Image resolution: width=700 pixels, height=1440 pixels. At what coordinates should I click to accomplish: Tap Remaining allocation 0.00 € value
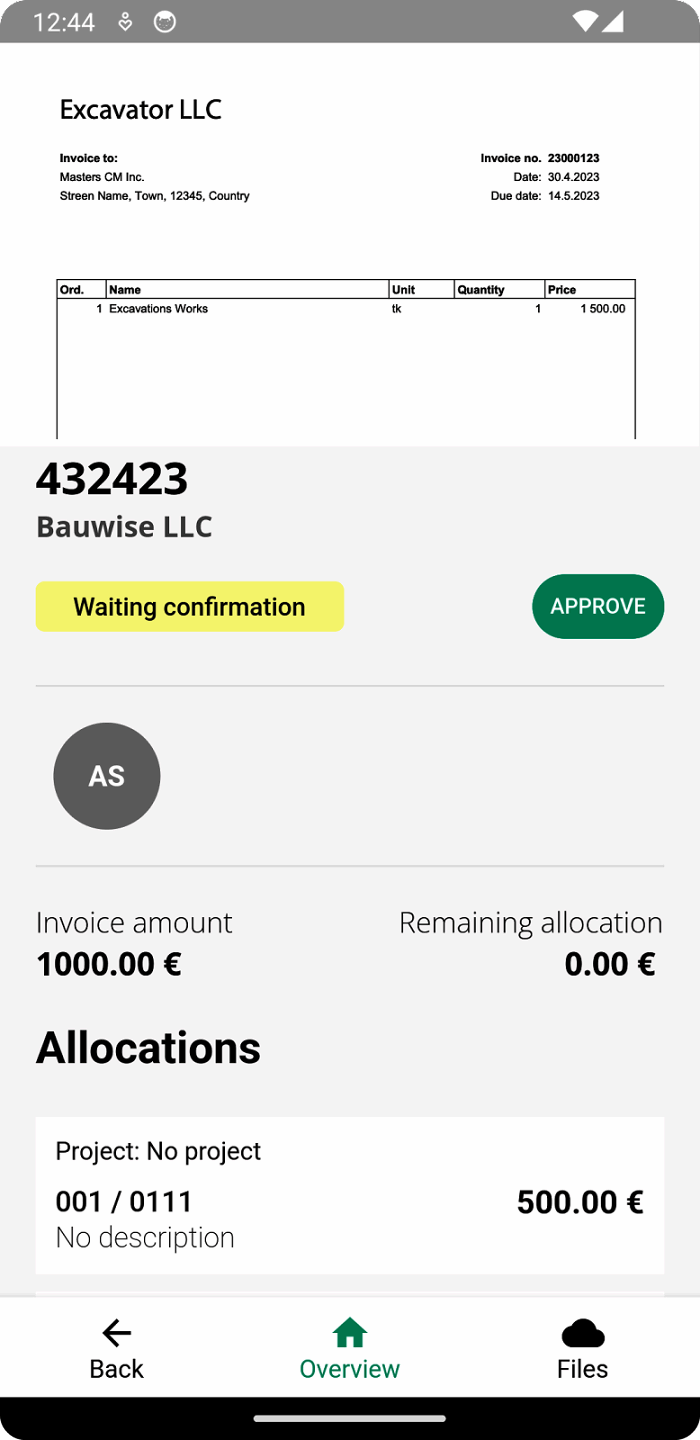point(609,964)
